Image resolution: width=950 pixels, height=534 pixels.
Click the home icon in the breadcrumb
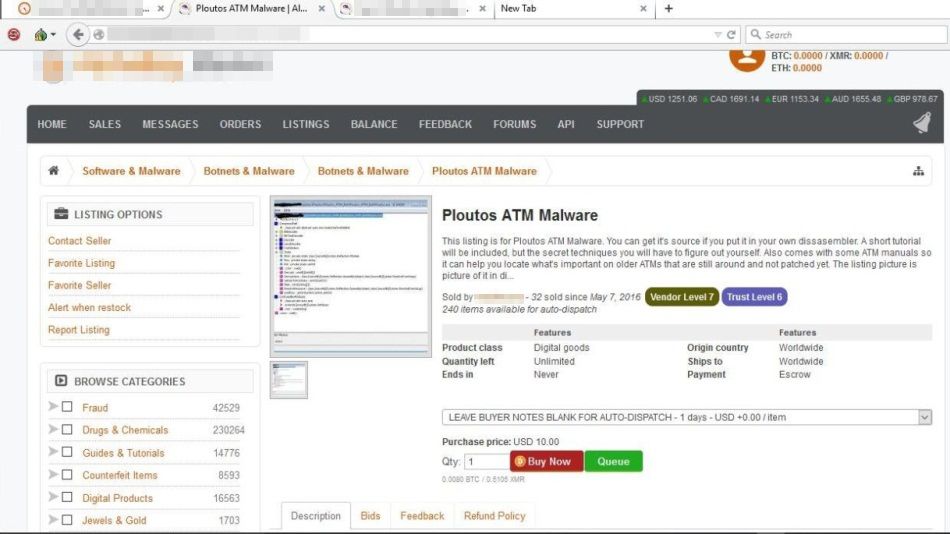(54, 171)
